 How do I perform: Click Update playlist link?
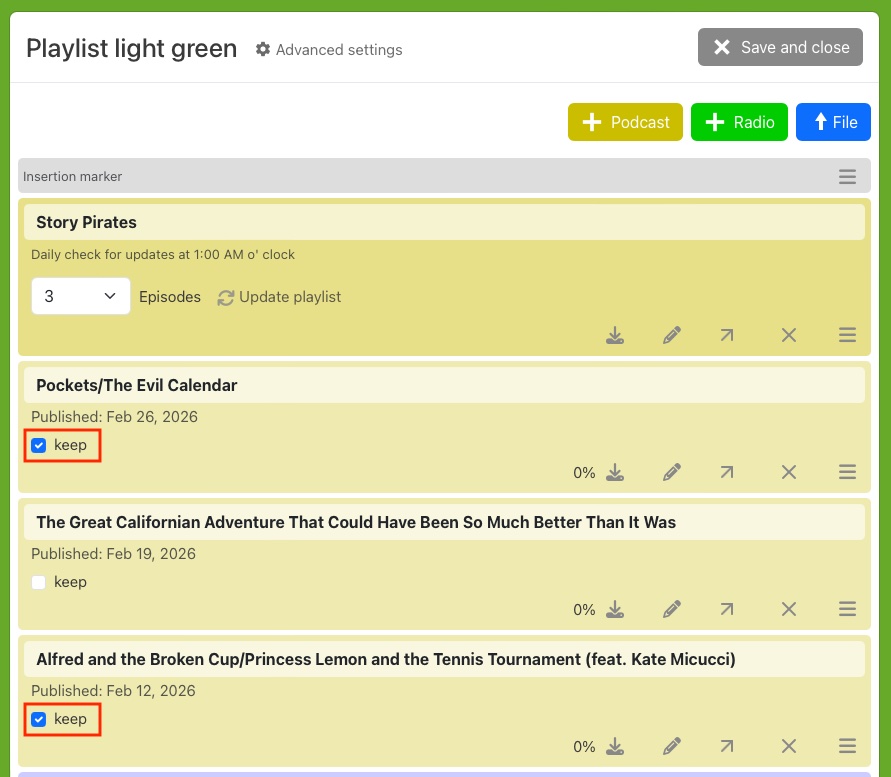[x=279, y=297]
